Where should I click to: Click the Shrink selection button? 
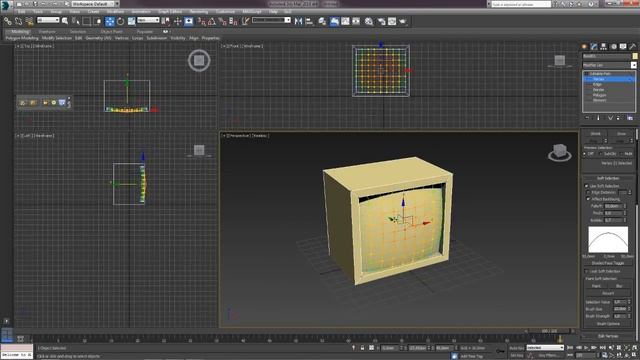tap(595, 133)
